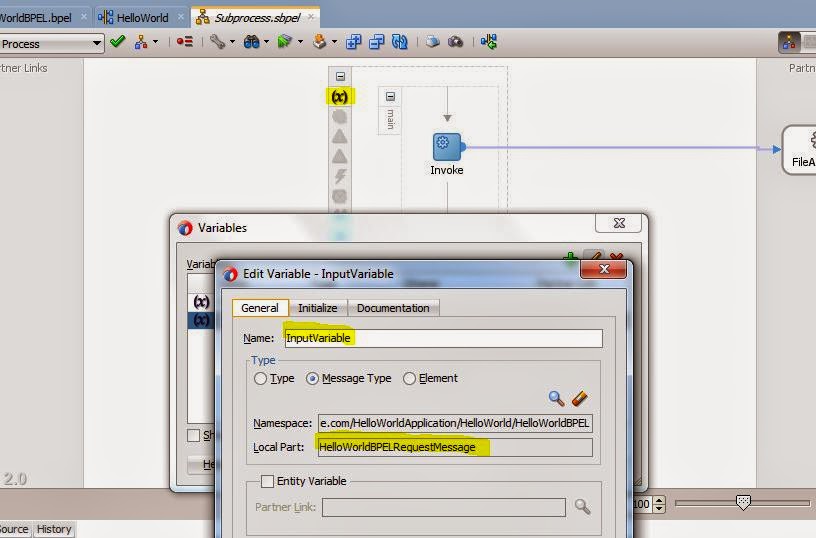Click the magnifier Browse type icon
Viewport: 816px width, 538px height.
[x=556, y=399]
